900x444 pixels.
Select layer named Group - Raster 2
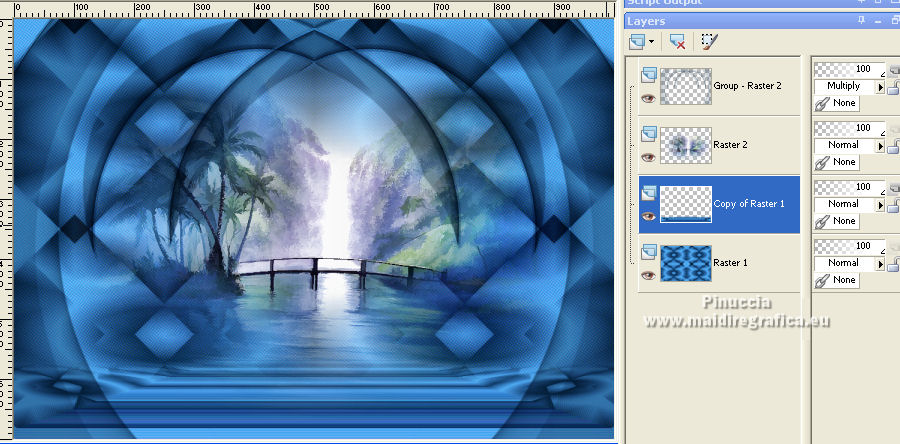[x=747, y=86]
